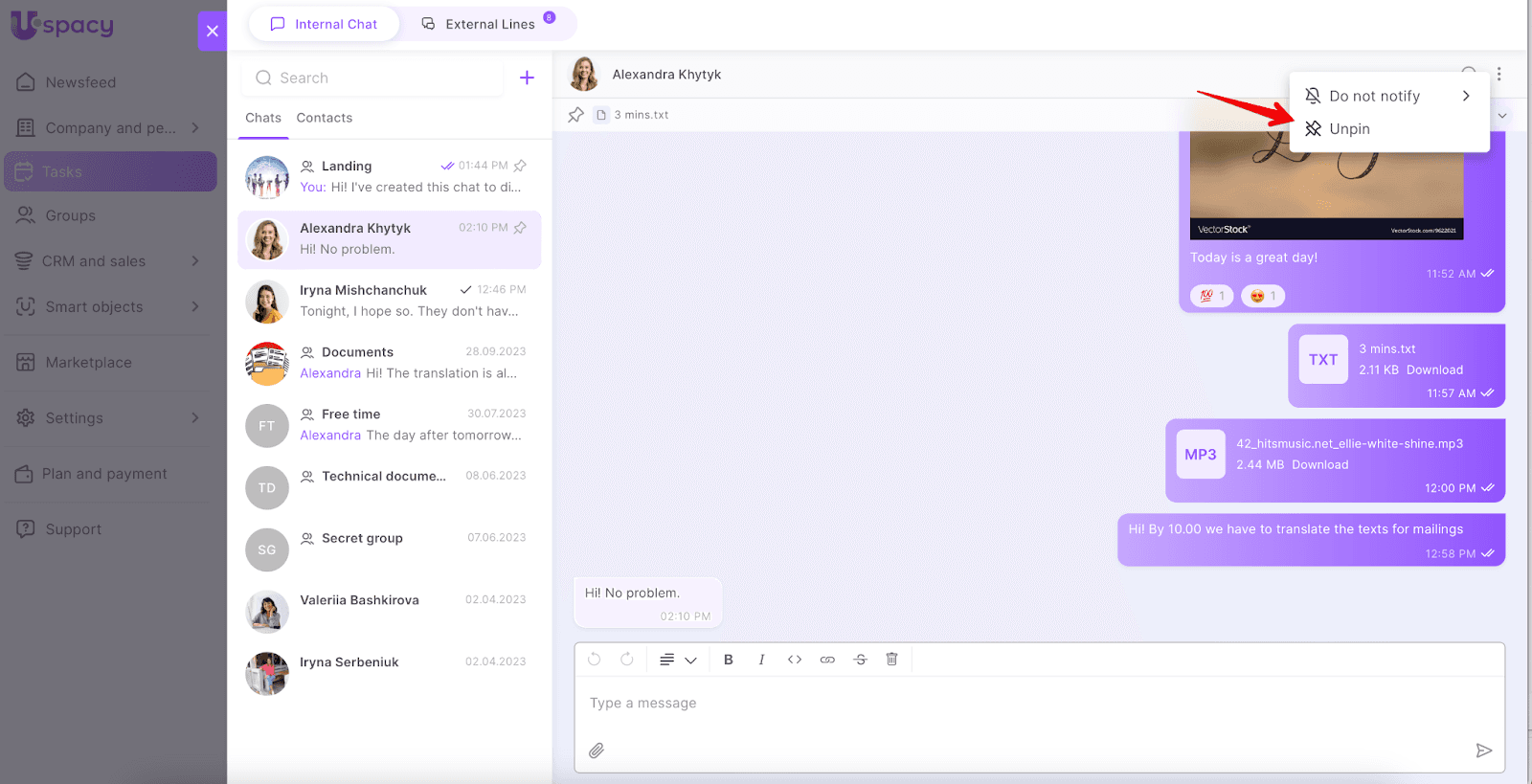Insert a link via editor toolbar

coord(827,660)
